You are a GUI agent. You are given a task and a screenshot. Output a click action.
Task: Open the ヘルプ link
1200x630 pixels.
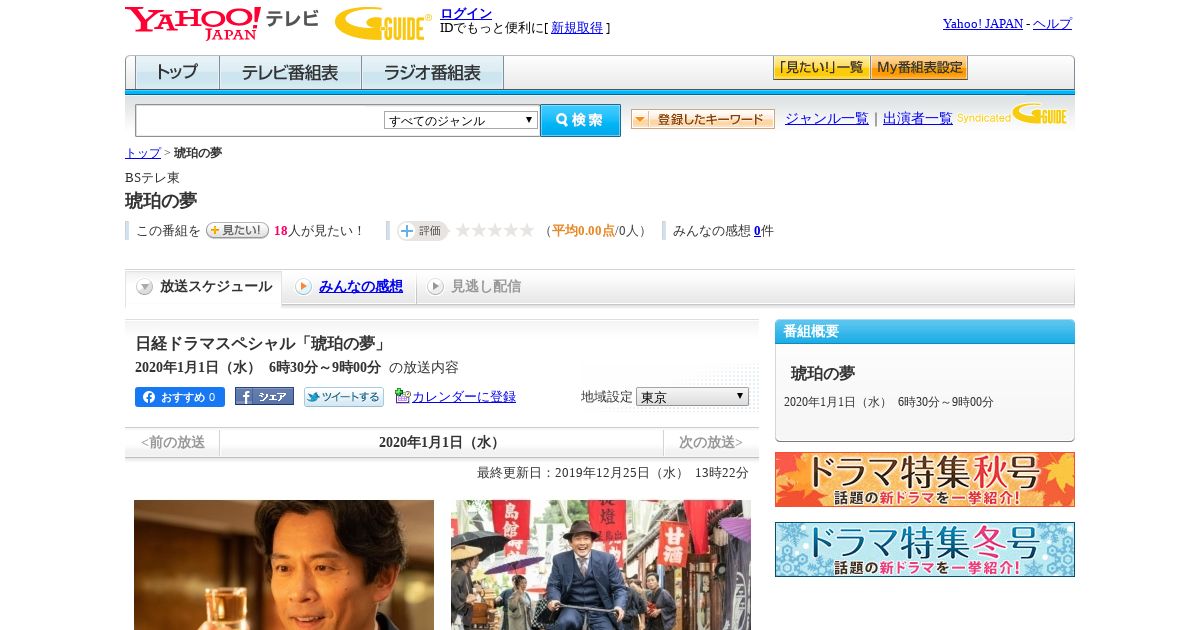point(1052,23)
